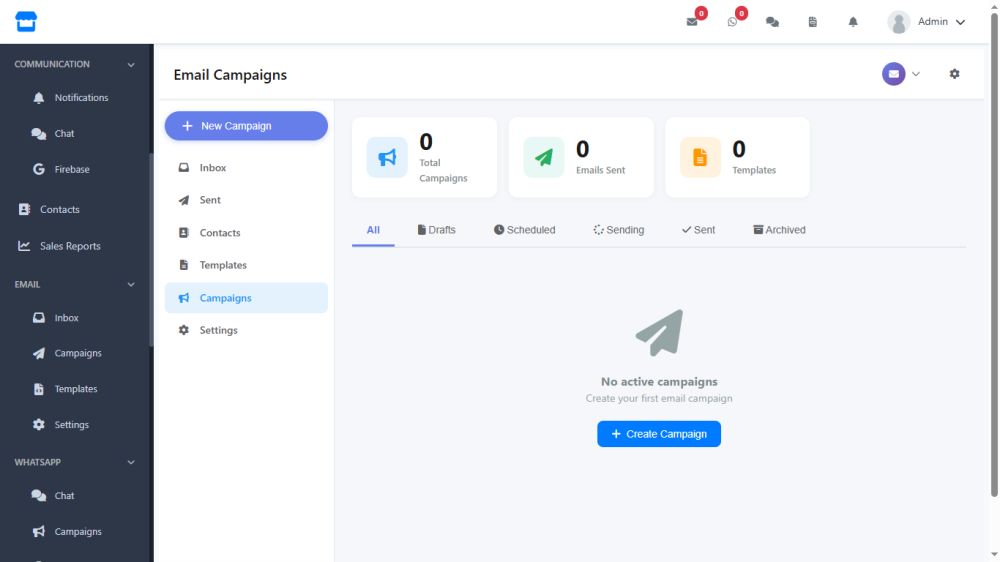Open the gear settings in page header
The image size is (1000, 562).
click(x=954, y=74)
